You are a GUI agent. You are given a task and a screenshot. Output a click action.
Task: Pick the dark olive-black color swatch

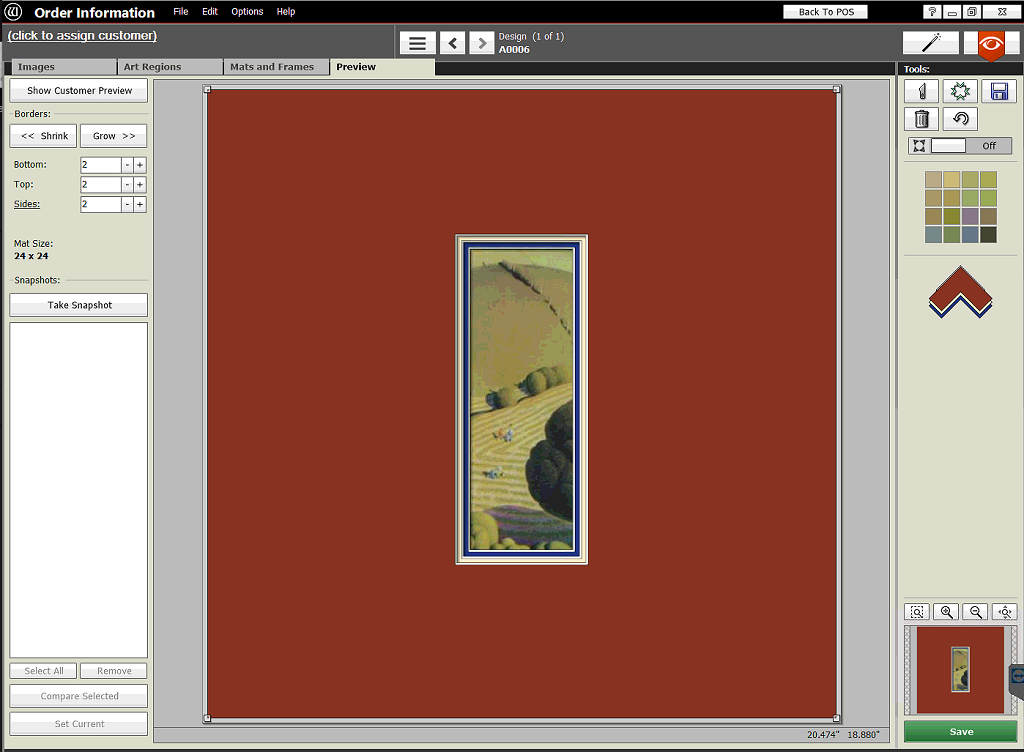(x=988, y=234)
